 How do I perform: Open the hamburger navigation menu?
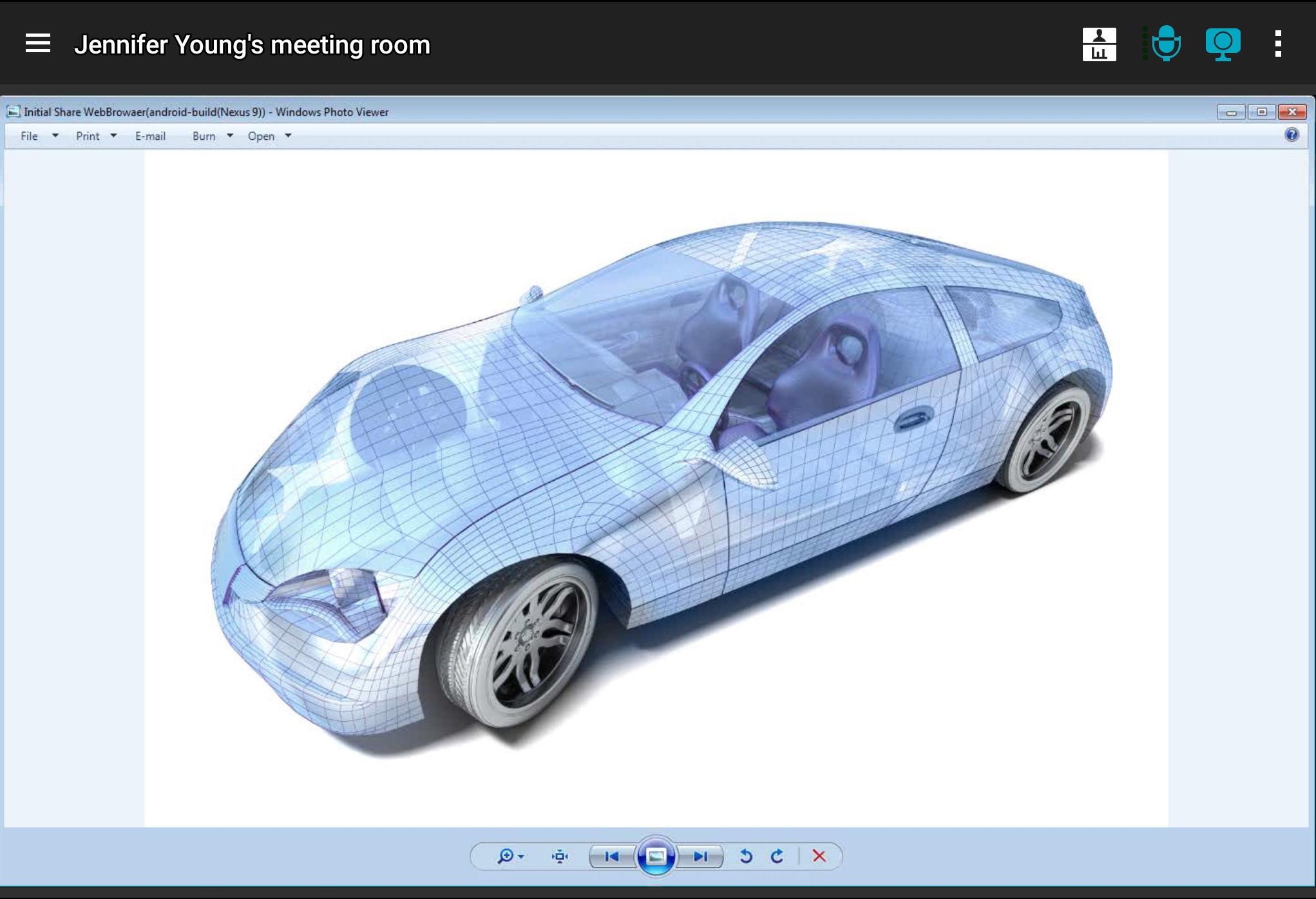pos(38,44)
